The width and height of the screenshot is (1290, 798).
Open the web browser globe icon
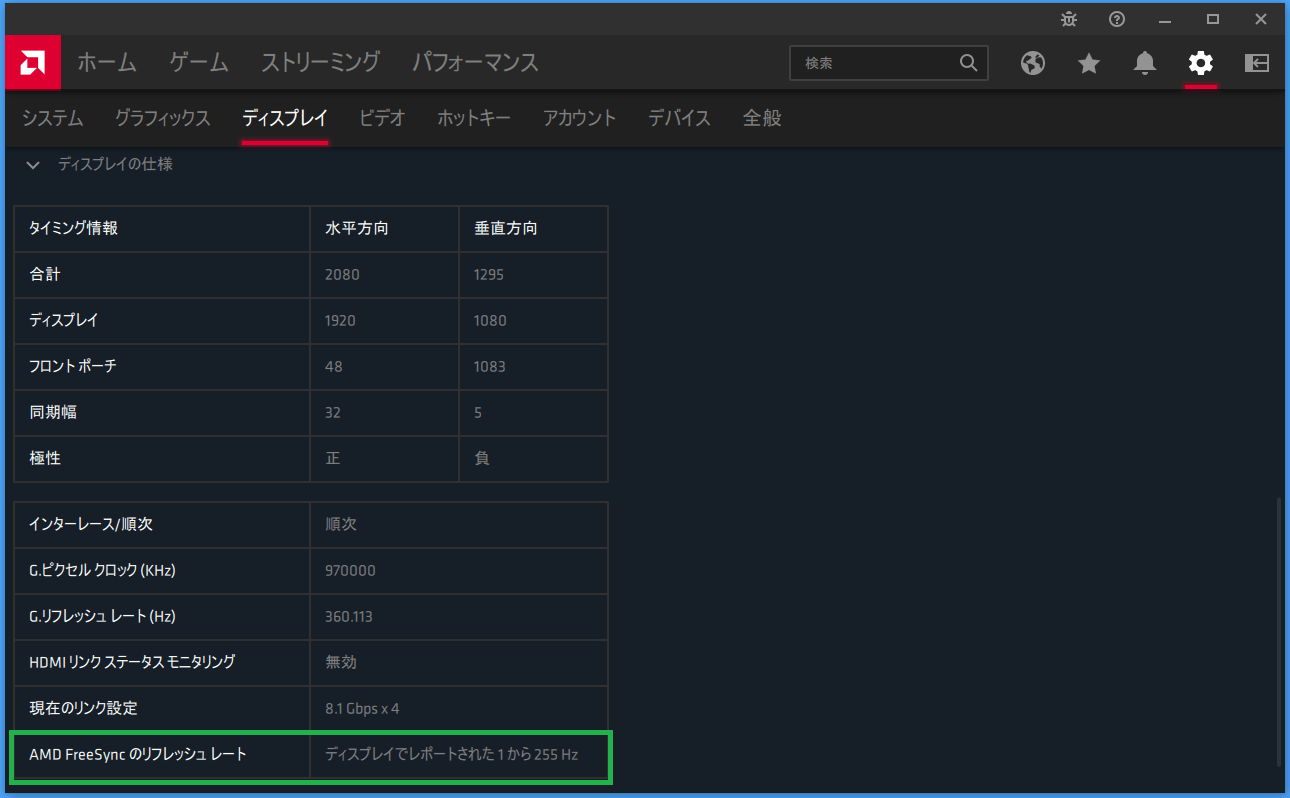click(1033, 63)
